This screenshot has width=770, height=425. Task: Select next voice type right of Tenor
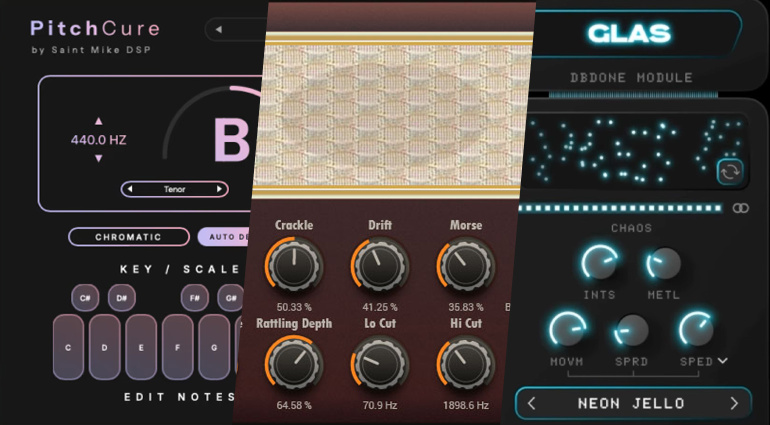[219, 189]
